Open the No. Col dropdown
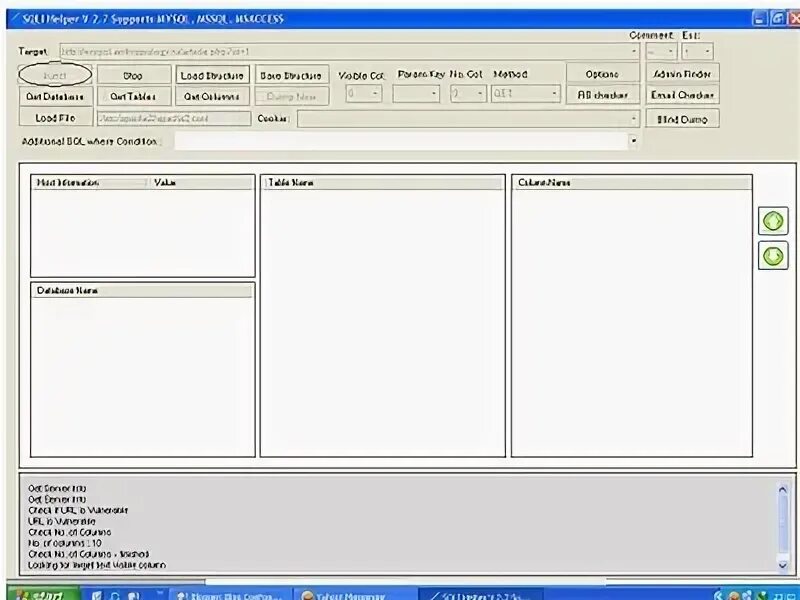The width and height of the screenshot is (800, 600). tap(468, 93)
